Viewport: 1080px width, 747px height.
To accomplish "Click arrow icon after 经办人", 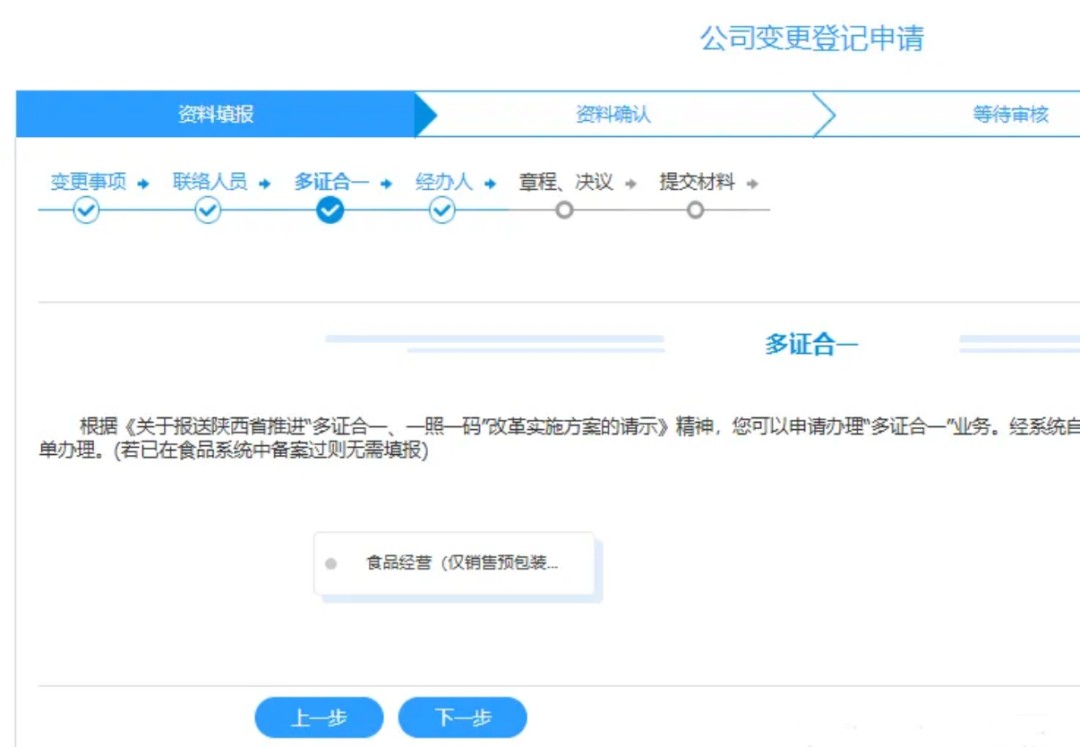I will pos(490,183).
